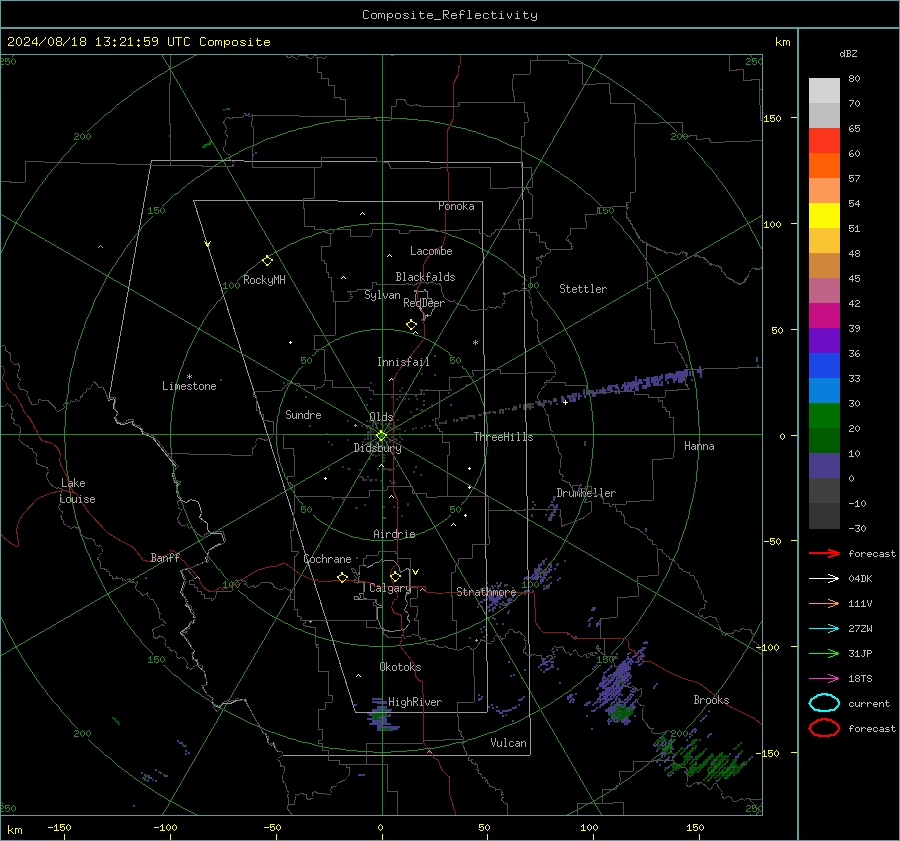
Task: Click the yellow diamond marker near RedDeer
Action: [x=412, y=325]
